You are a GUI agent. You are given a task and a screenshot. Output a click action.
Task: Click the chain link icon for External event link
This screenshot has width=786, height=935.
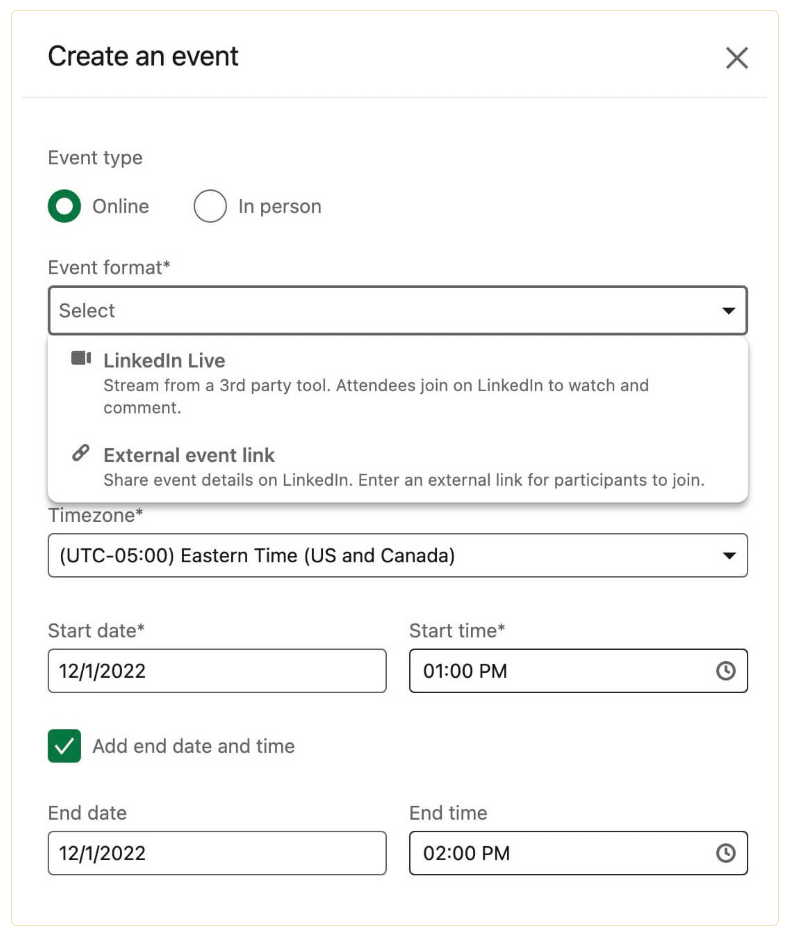pos(81,453)
